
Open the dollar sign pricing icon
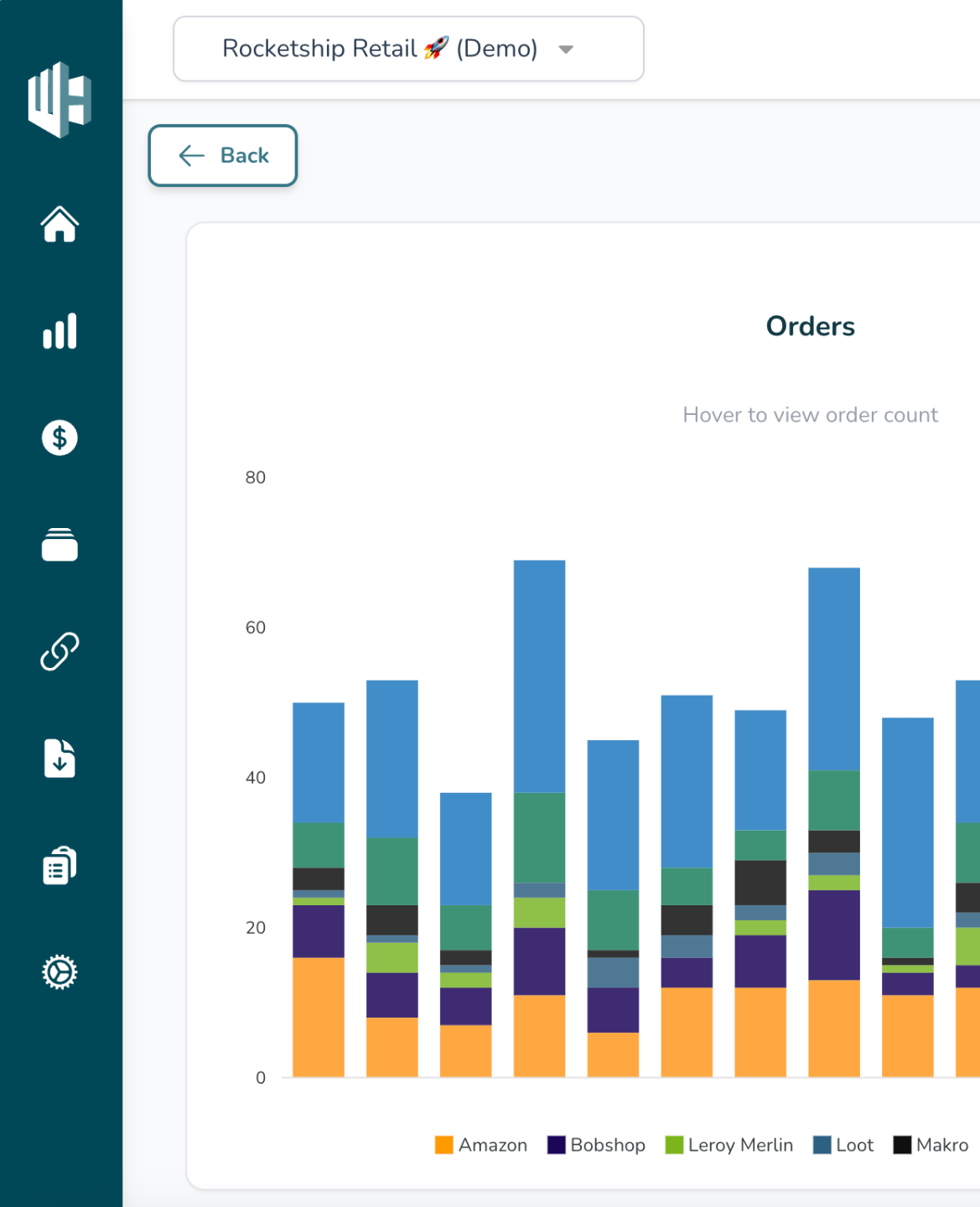pyautogui.click(x=60, y=438)
